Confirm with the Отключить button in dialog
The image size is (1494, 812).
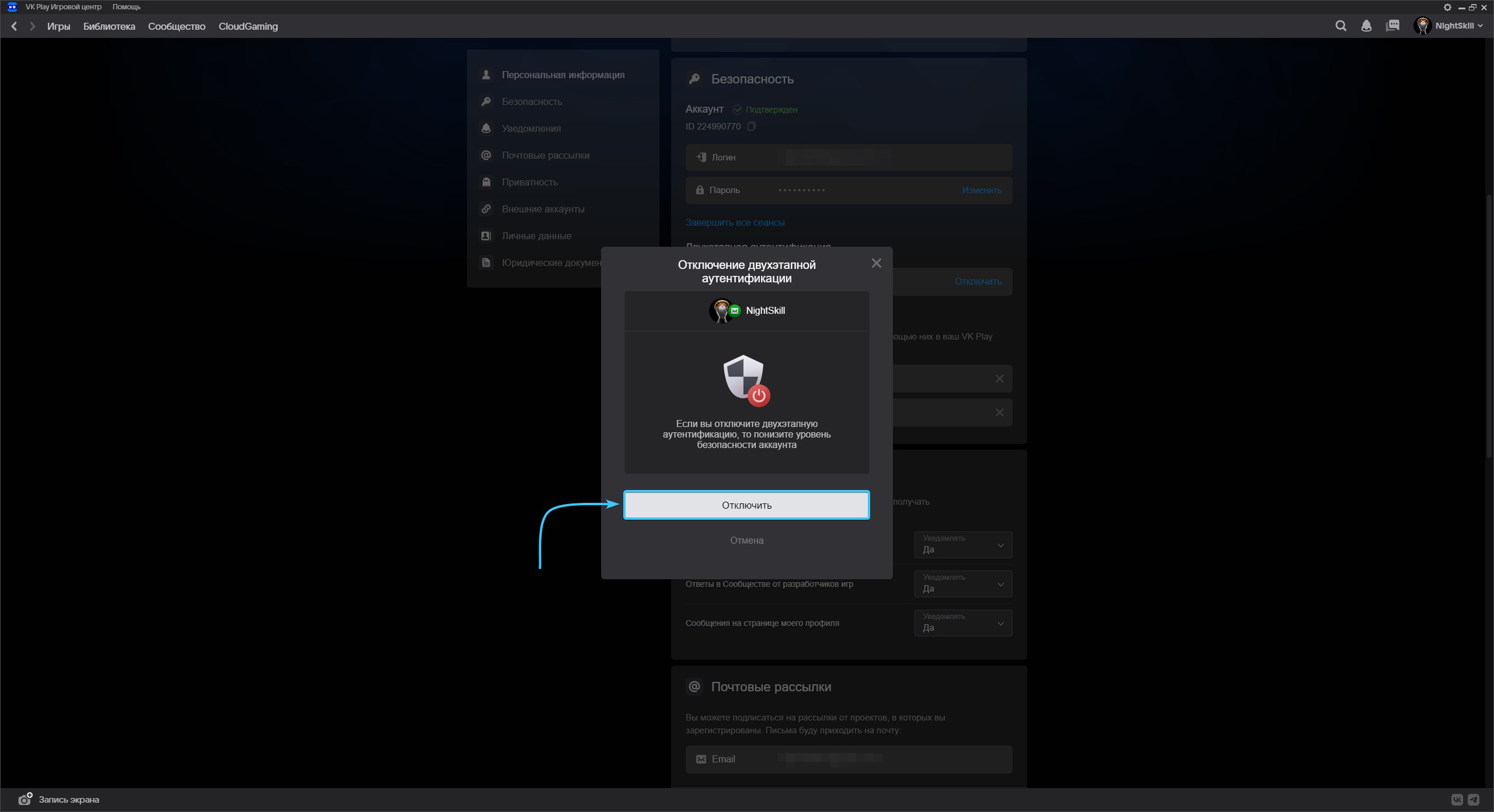pyautogui.click(x=746, y=505)
